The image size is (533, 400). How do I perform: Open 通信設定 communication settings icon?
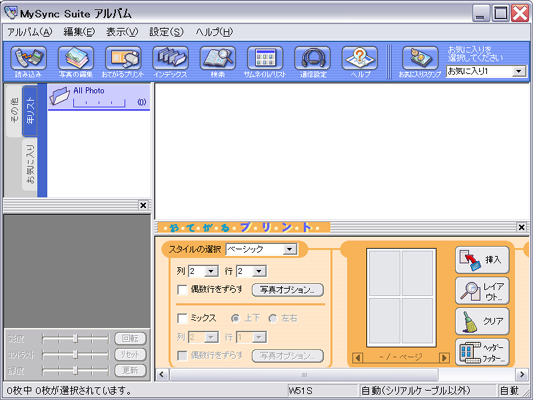tap(312, 58)
